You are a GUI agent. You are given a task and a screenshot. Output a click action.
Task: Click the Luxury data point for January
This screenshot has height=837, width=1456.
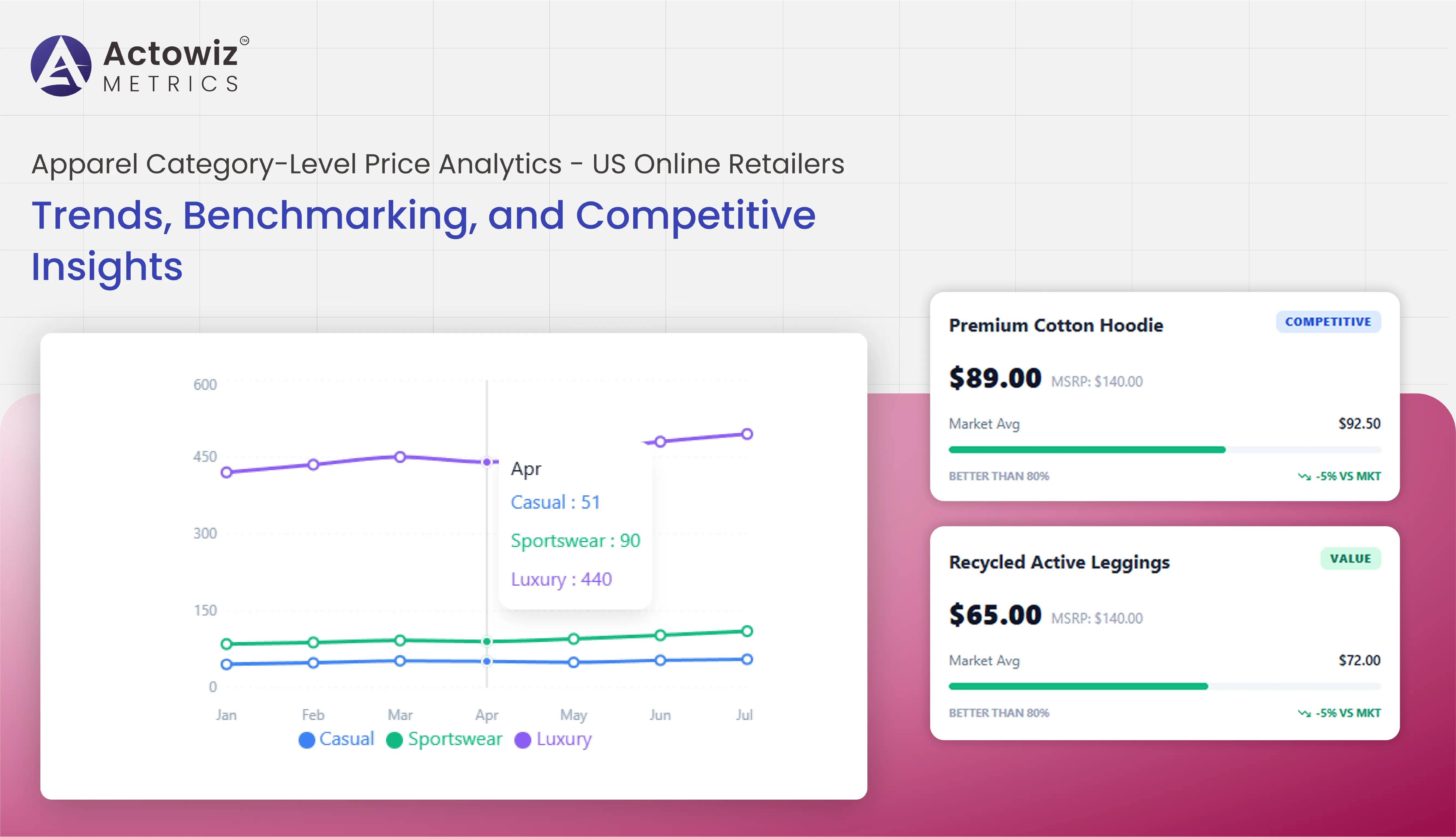(226, 472)
